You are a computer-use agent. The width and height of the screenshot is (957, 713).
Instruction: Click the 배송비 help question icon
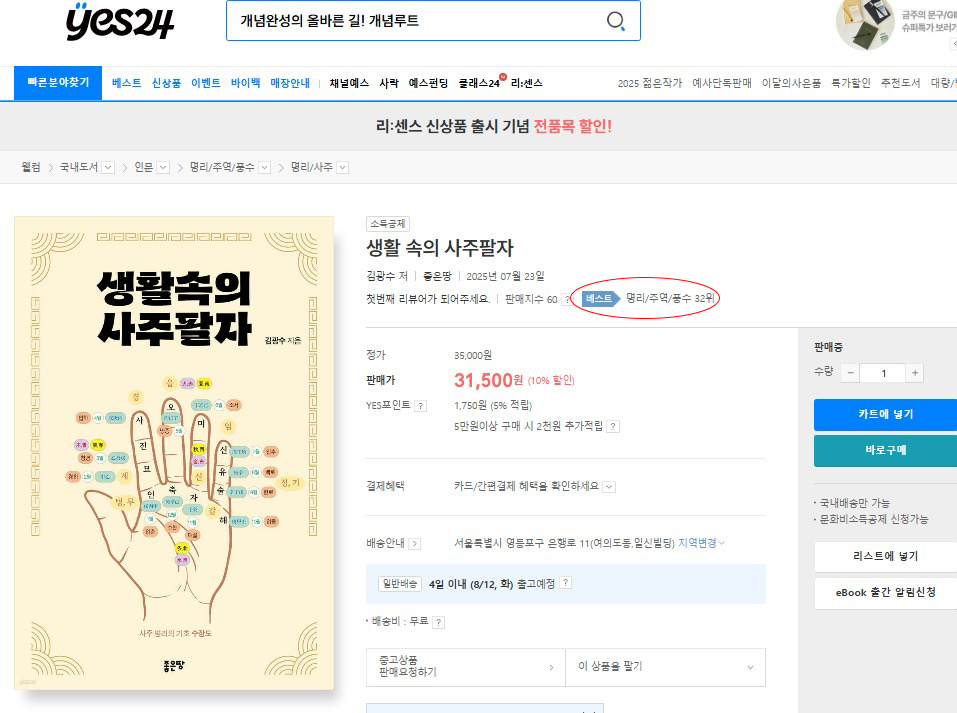coord(438,622)
